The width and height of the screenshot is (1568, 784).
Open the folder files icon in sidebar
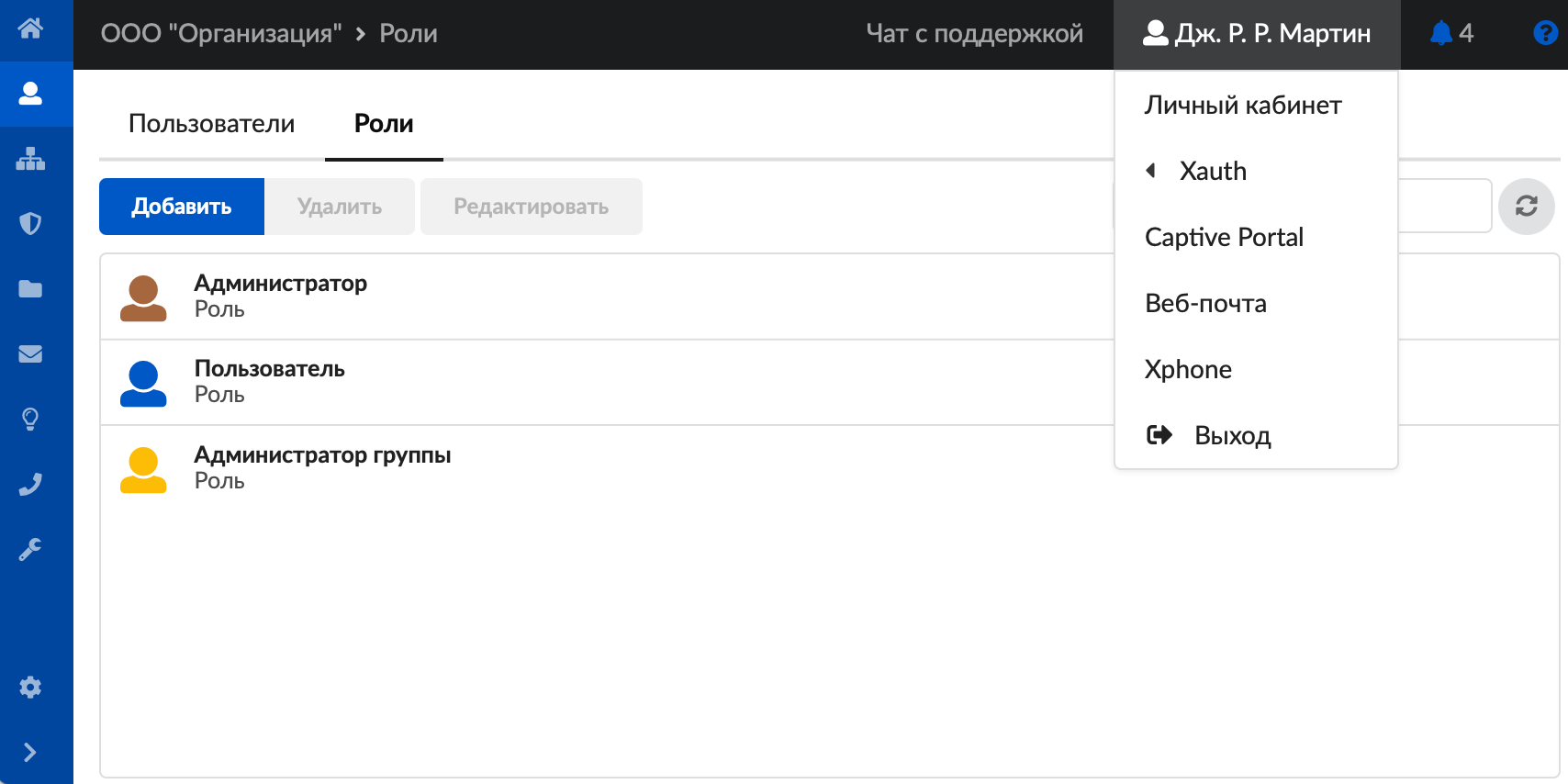30,289
